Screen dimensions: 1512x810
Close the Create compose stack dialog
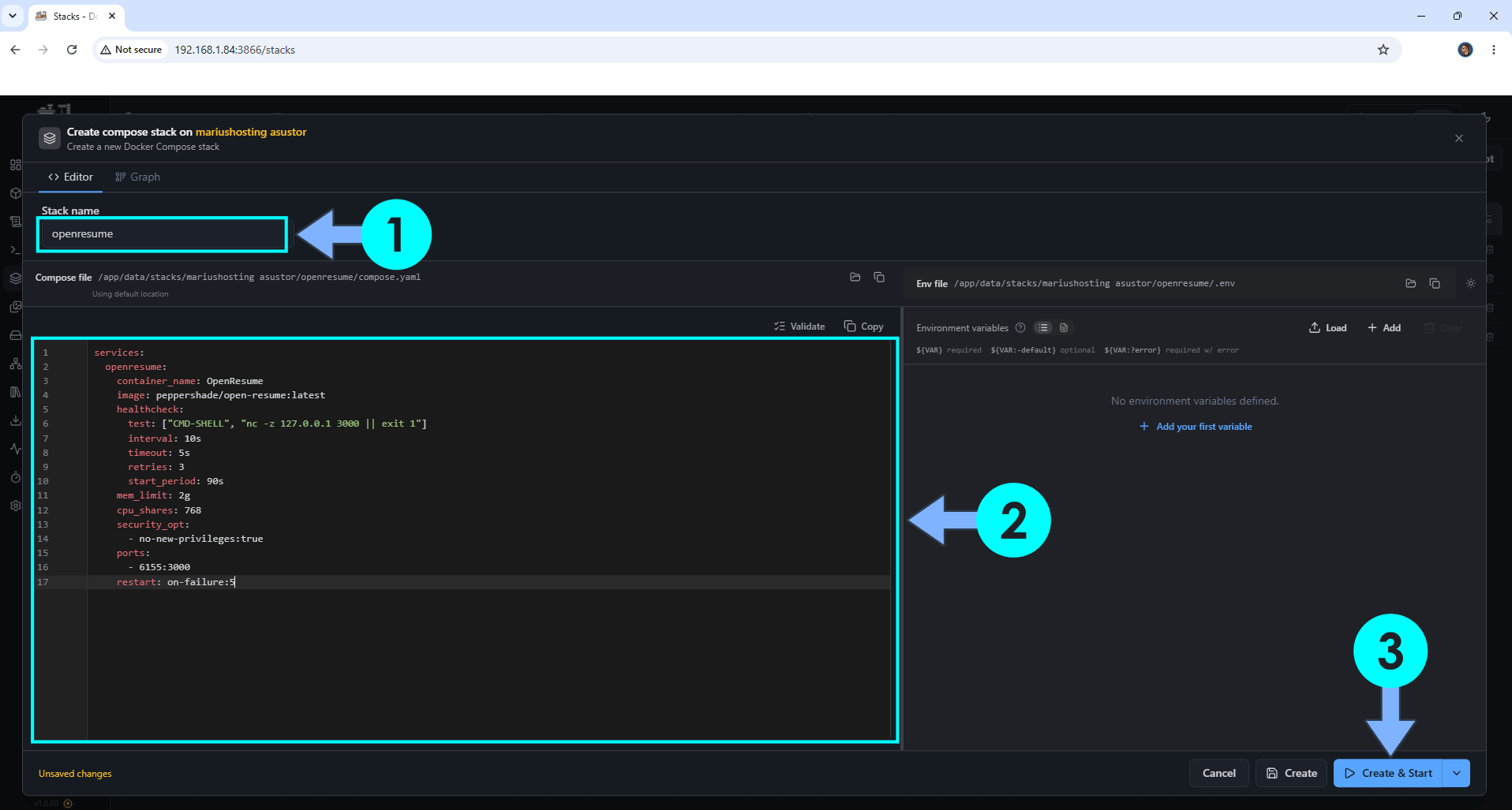(x=1458, y=139)
